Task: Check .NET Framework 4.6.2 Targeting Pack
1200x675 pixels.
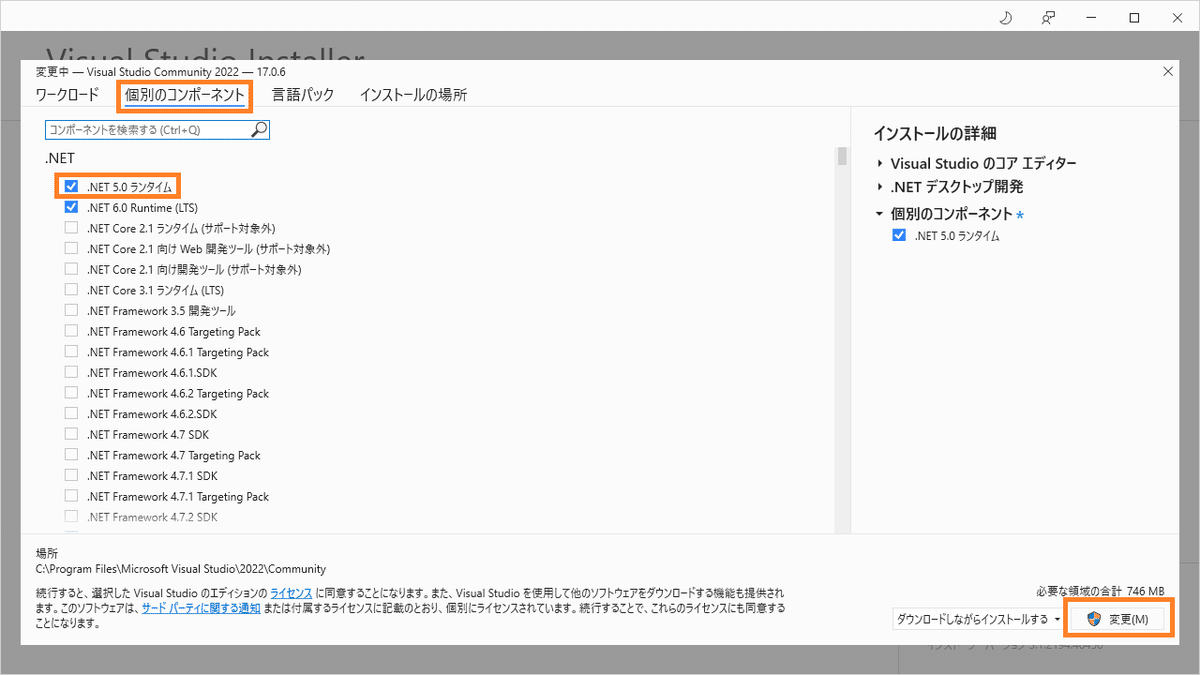Action: click(71, 393)
